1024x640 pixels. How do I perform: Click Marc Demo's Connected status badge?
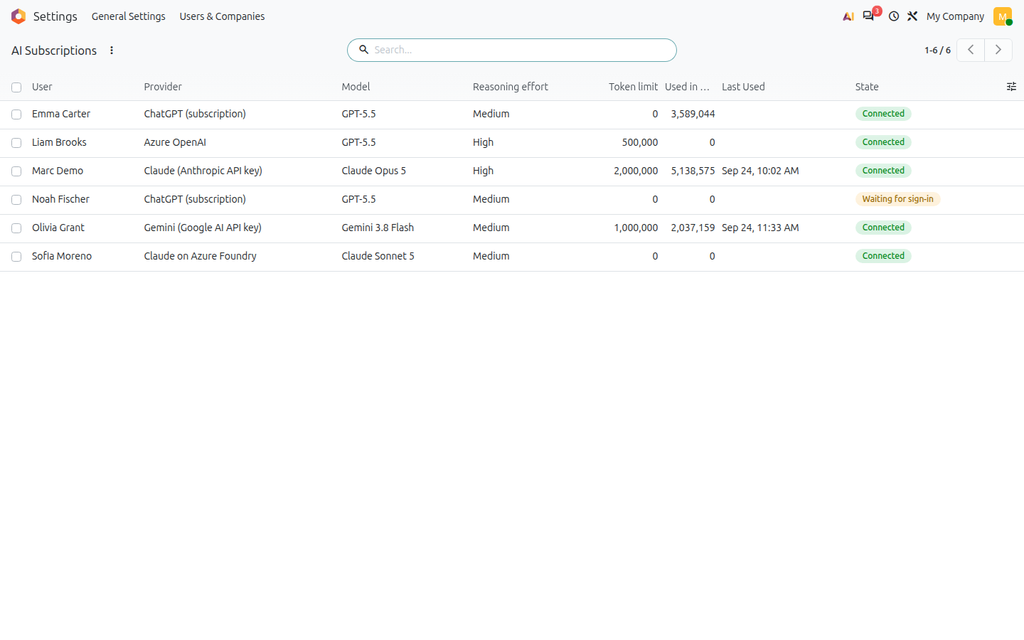click(883, 171)
